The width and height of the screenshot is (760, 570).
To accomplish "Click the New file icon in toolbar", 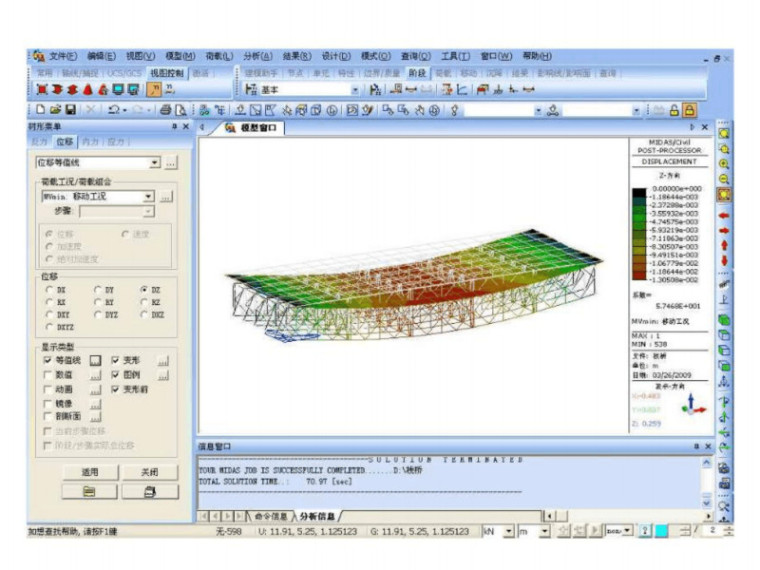I will [40, 110].
